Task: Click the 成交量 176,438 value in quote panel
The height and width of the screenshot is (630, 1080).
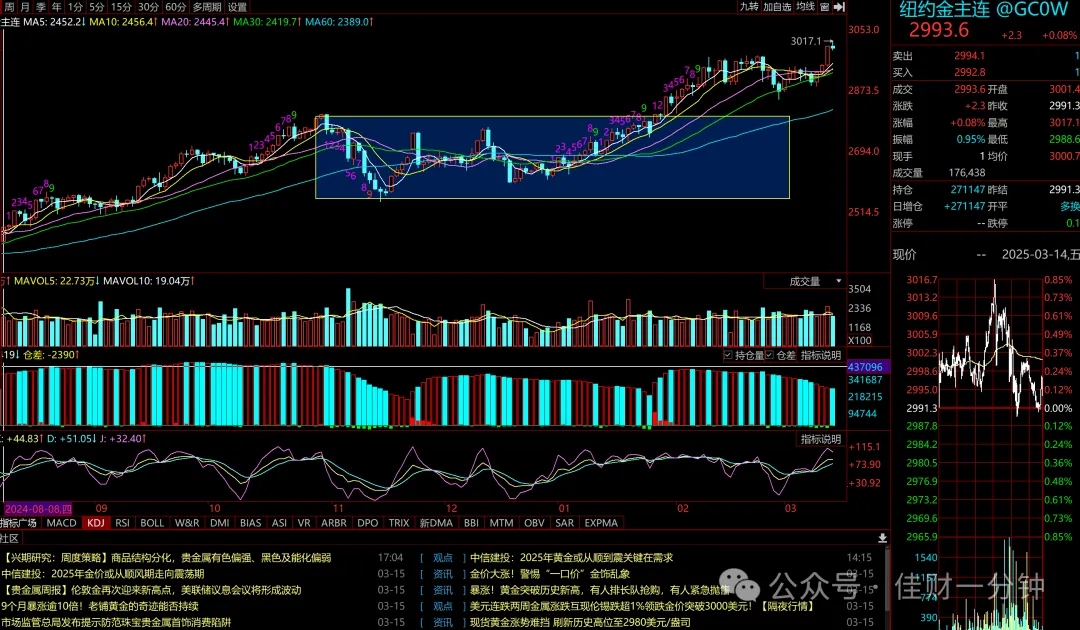Action: click(x=967, y=173)
